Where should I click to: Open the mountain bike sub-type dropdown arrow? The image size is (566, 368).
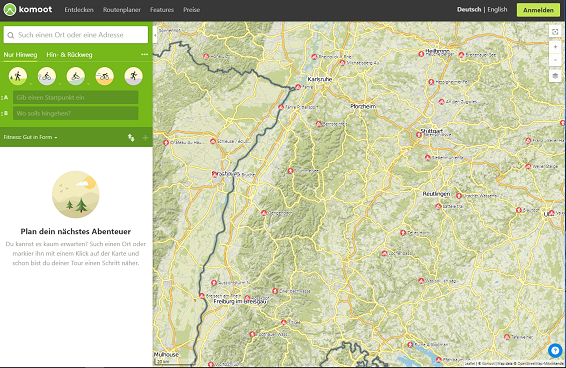[x=88, y=85]
